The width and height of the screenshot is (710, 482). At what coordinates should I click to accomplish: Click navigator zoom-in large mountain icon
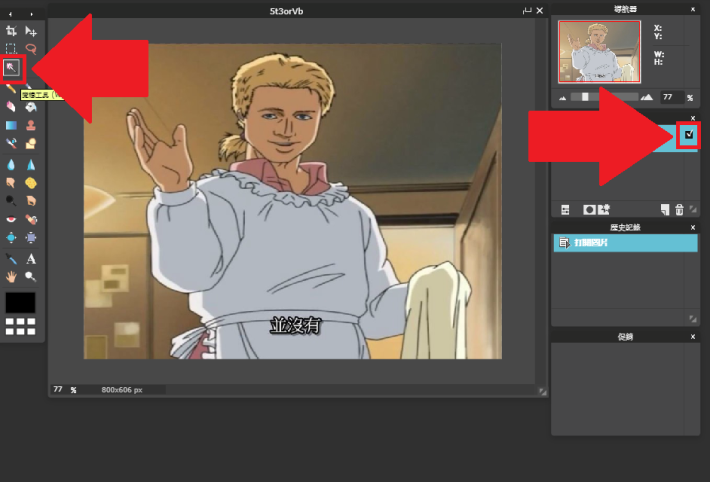point(647,97)
